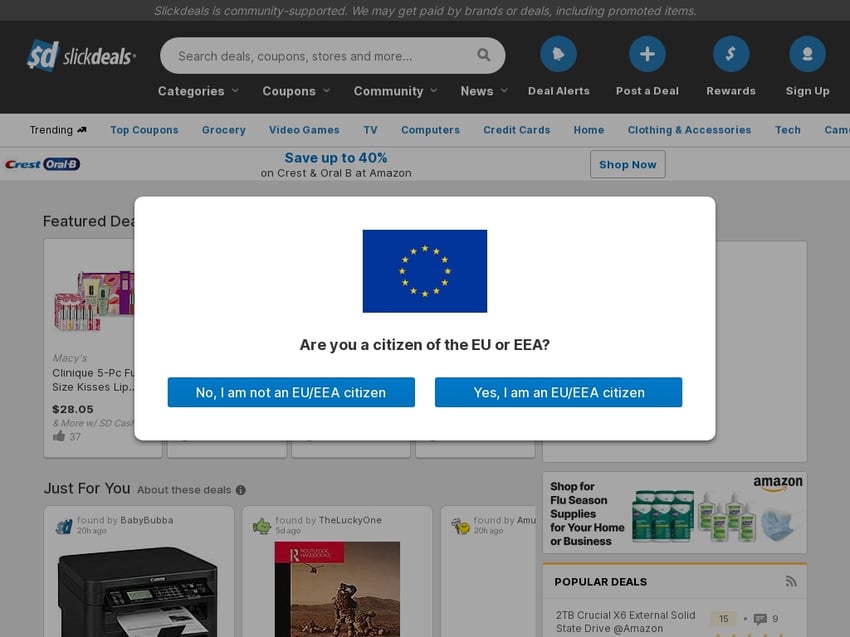Open Deal Alerts via its circular icon
850x637 pixels.
[558, 53]
